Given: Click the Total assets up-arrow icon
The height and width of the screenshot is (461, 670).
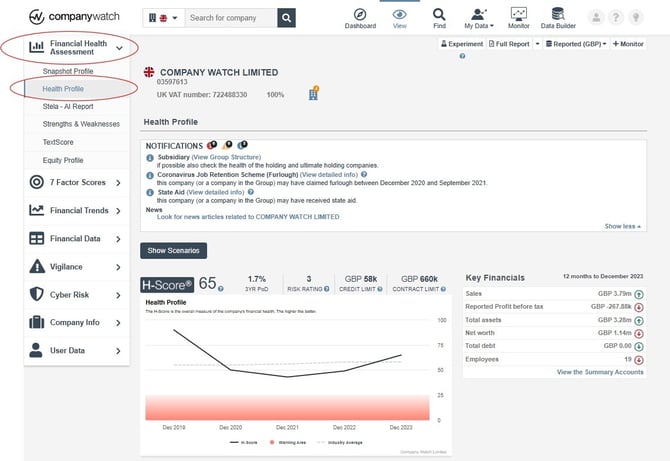Looking at the screenshot, I should tap(639, 321).
